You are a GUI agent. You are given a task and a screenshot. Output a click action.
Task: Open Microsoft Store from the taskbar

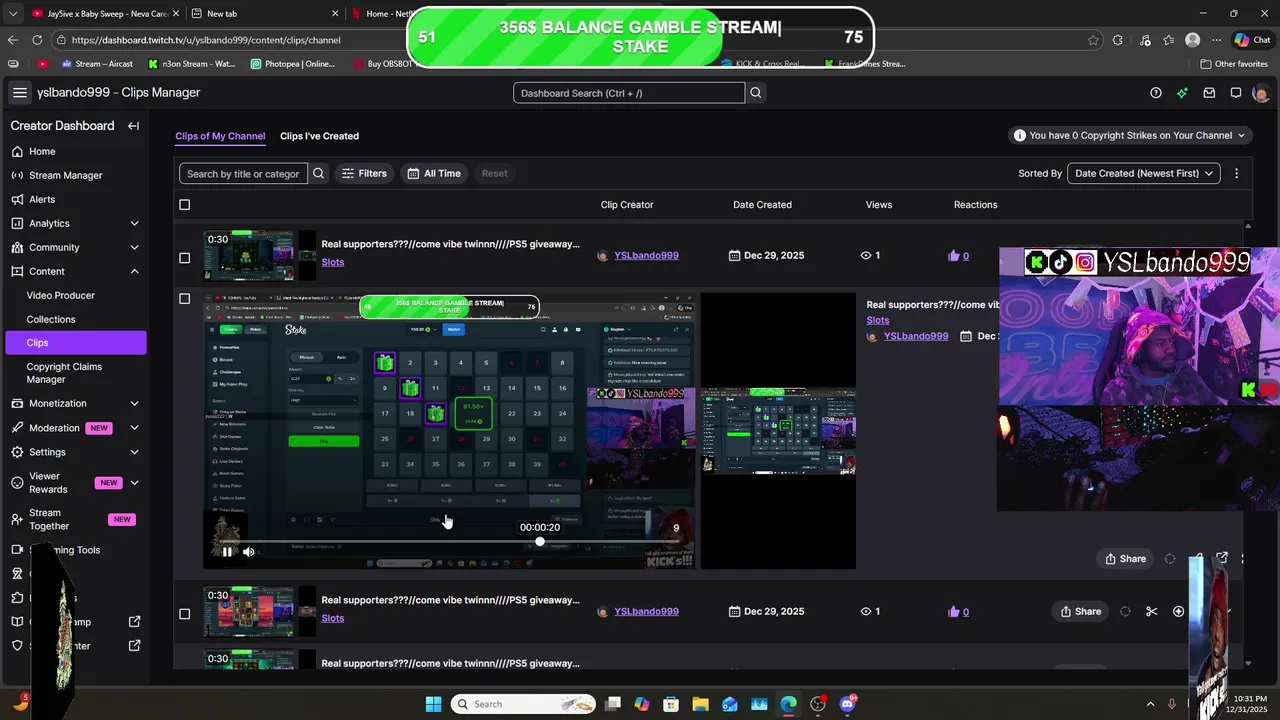671,704
